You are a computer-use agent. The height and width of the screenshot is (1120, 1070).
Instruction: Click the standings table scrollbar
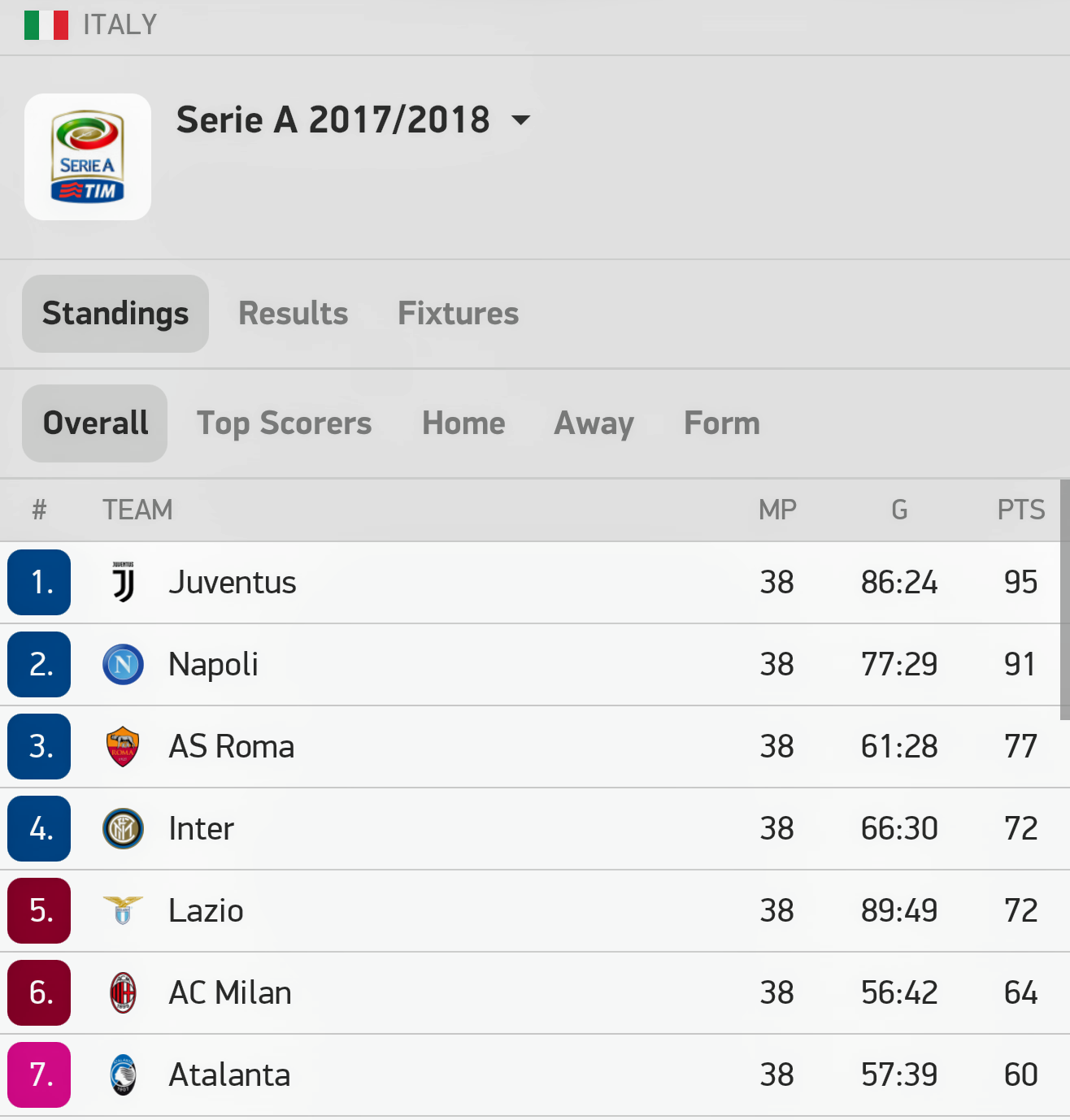tap(1064, 600)
